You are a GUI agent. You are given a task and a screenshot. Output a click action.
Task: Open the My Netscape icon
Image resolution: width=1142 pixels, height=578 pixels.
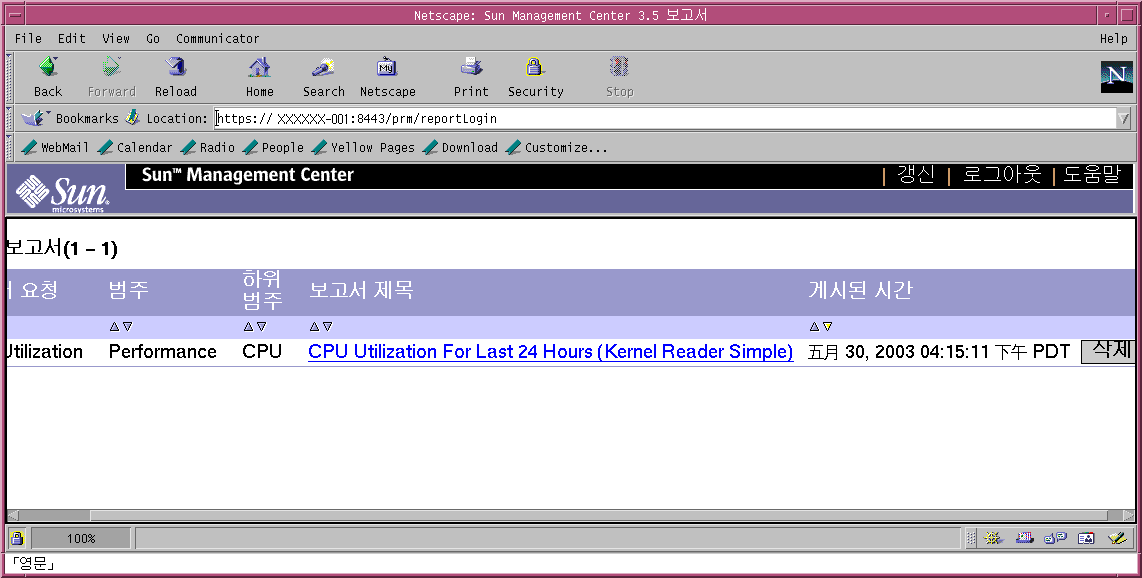(x=387, y=76)
